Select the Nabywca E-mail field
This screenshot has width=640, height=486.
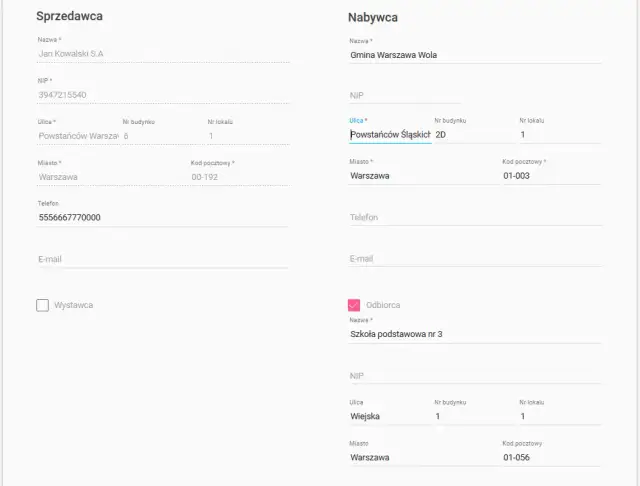click(475, 258)
